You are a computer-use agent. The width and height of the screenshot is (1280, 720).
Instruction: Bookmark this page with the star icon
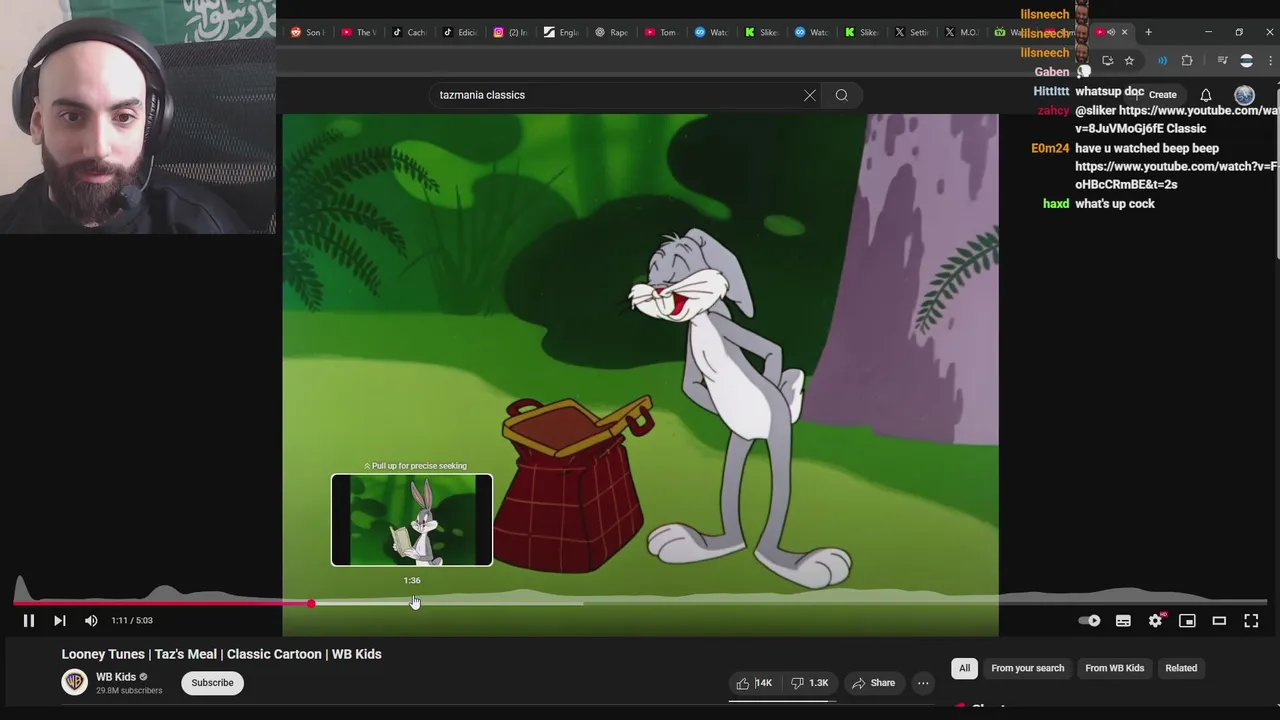[1129, 61]
